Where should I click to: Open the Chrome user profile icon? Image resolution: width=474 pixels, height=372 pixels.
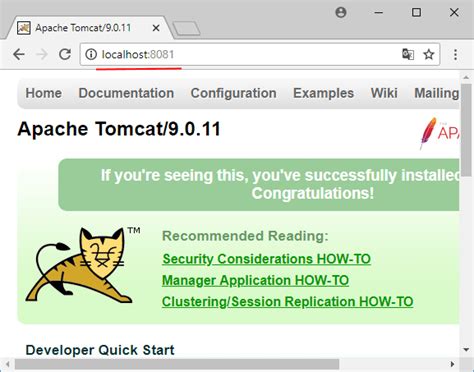(x=341, y=13)
